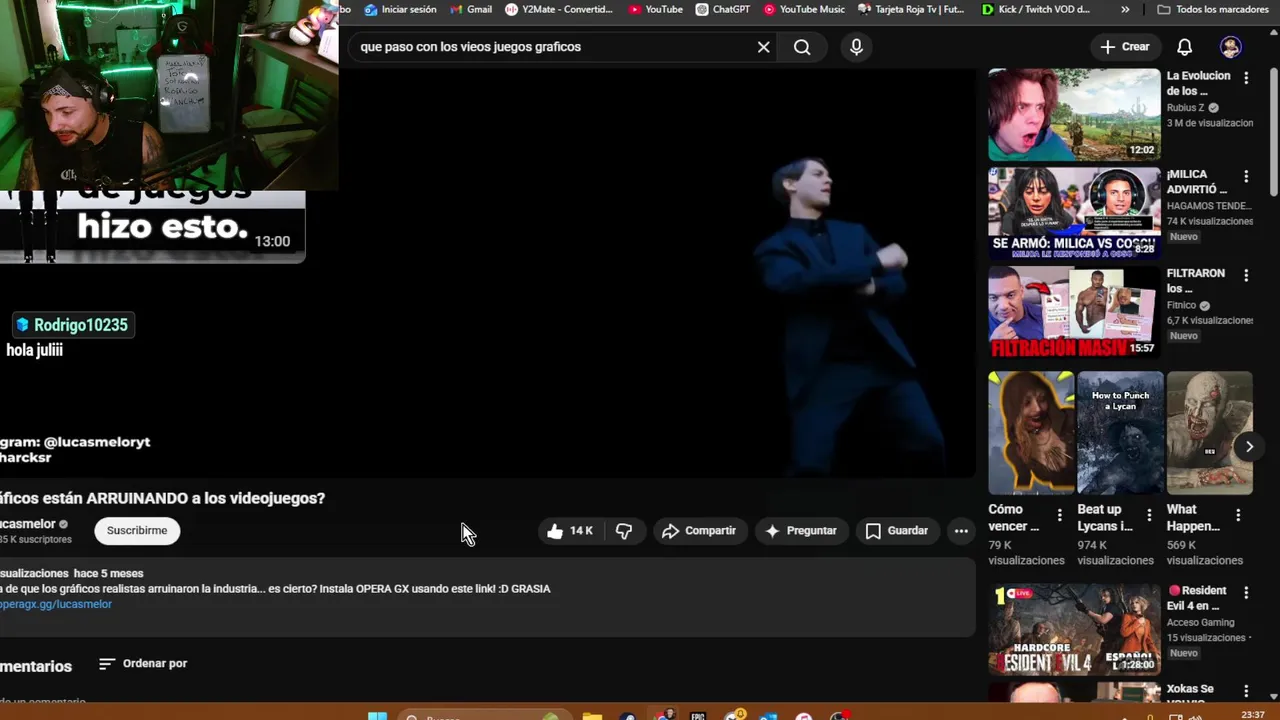Image resolution: width=1280 pixels, height=720 pixels.
Task: Click the FILTRARON los video title
Action: click(1196, 281)
